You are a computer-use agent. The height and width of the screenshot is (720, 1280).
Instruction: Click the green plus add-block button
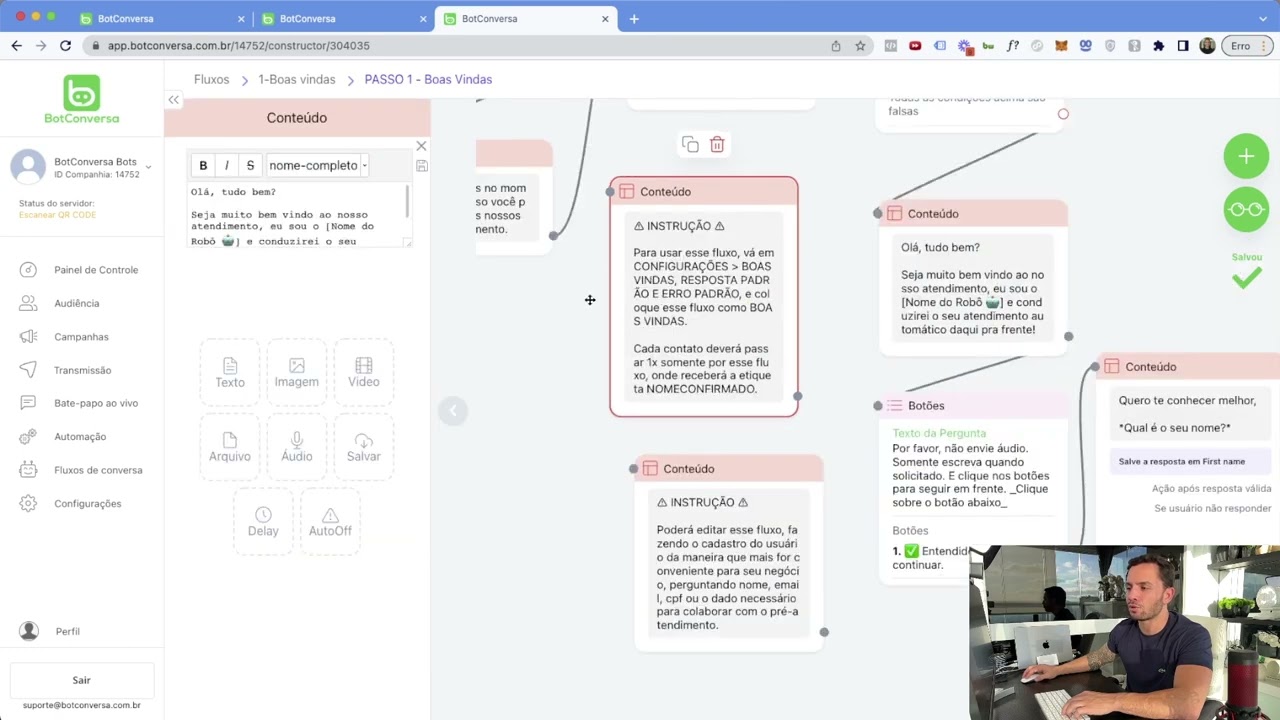pos(1246,156)
